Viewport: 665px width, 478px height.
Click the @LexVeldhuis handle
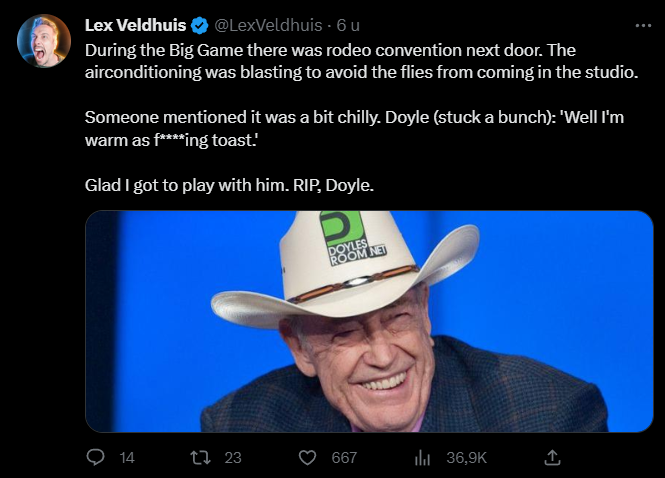pos(263,25)
